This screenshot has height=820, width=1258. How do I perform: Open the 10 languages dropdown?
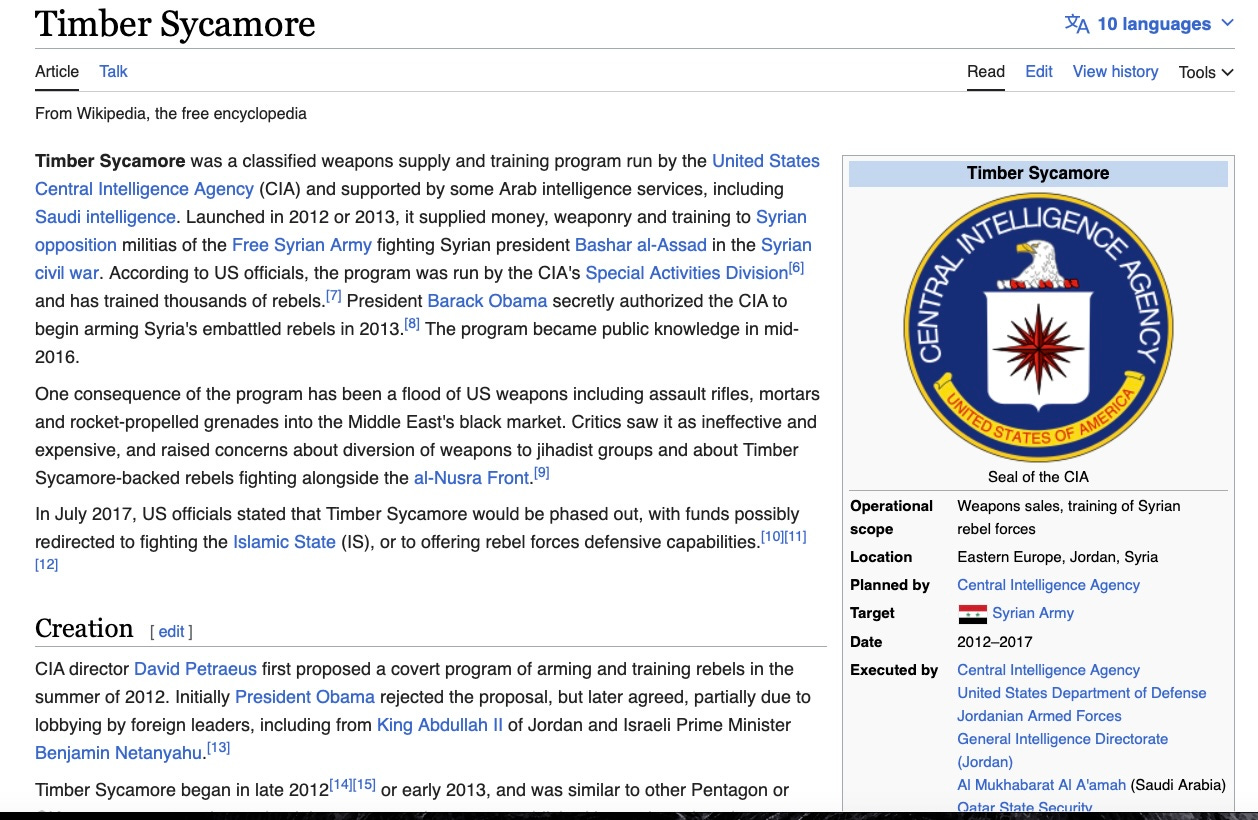[x=1150, y=24]
